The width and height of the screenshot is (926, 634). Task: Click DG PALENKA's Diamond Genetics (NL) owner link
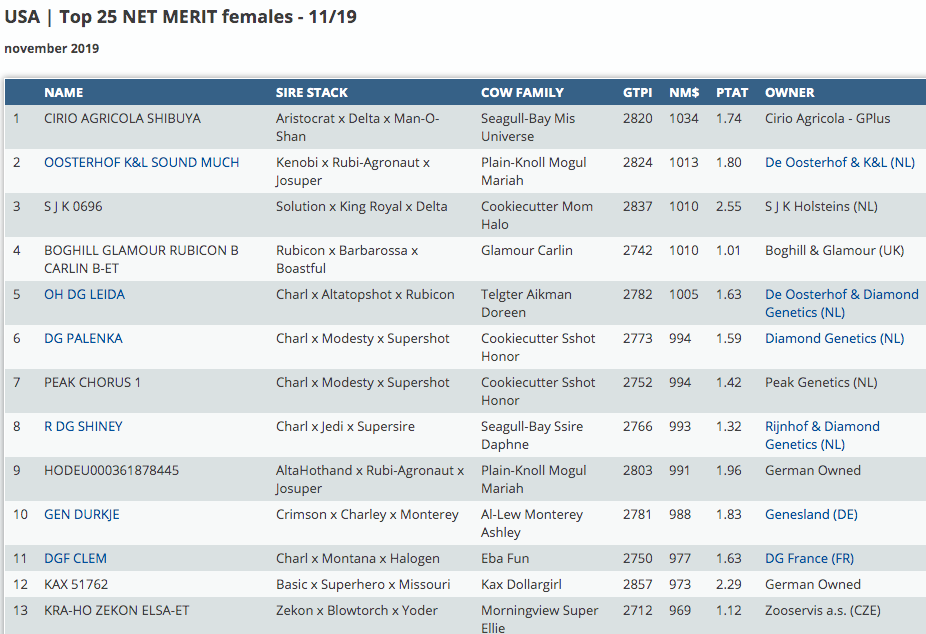(834, 338)
